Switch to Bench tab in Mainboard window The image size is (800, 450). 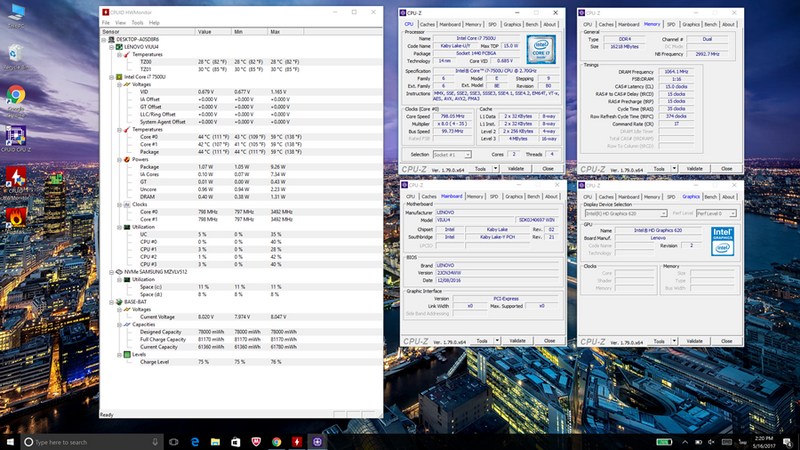tap(533, 196)
